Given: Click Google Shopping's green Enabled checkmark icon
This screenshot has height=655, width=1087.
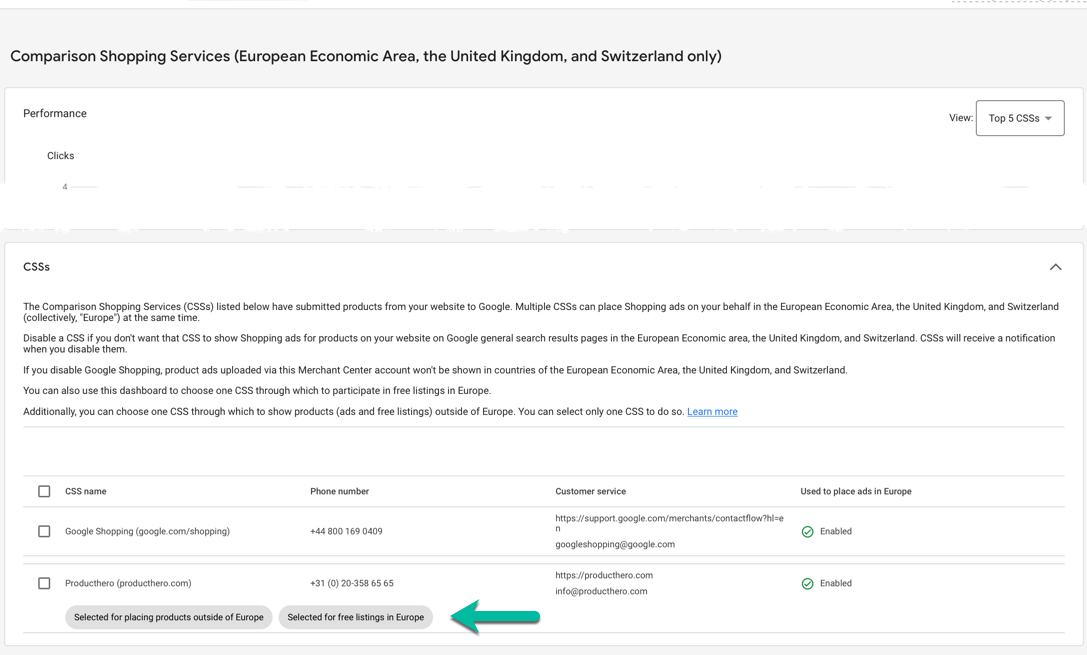Looking at the screenshot, I should [807, 532].
